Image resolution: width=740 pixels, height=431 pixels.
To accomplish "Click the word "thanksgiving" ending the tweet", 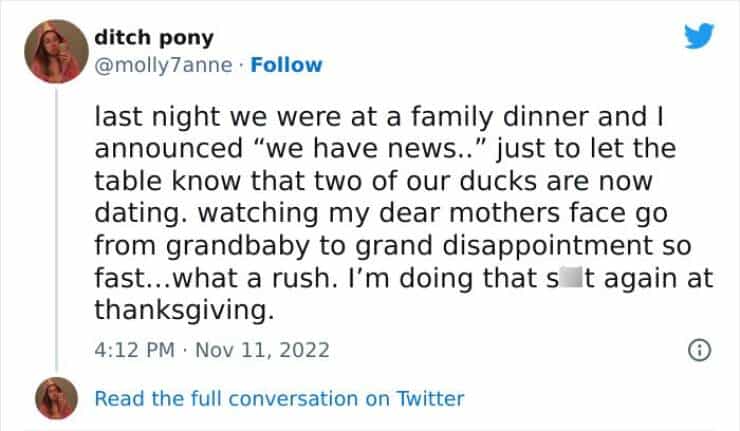I will 181,310.
